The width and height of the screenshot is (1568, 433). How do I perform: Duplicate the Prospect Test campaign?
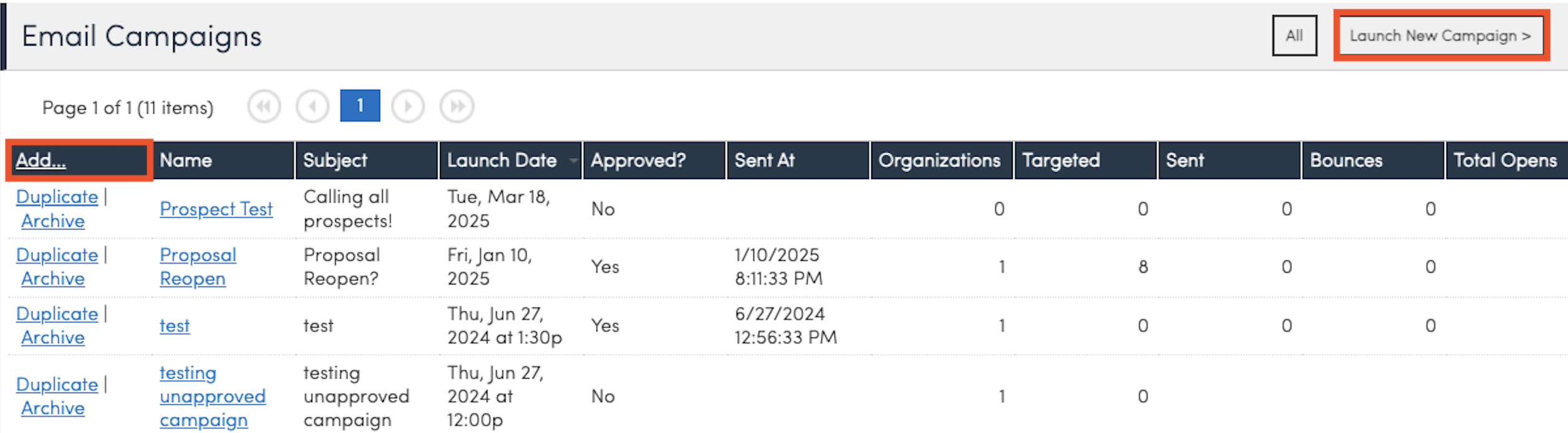(x=57, y=197)
